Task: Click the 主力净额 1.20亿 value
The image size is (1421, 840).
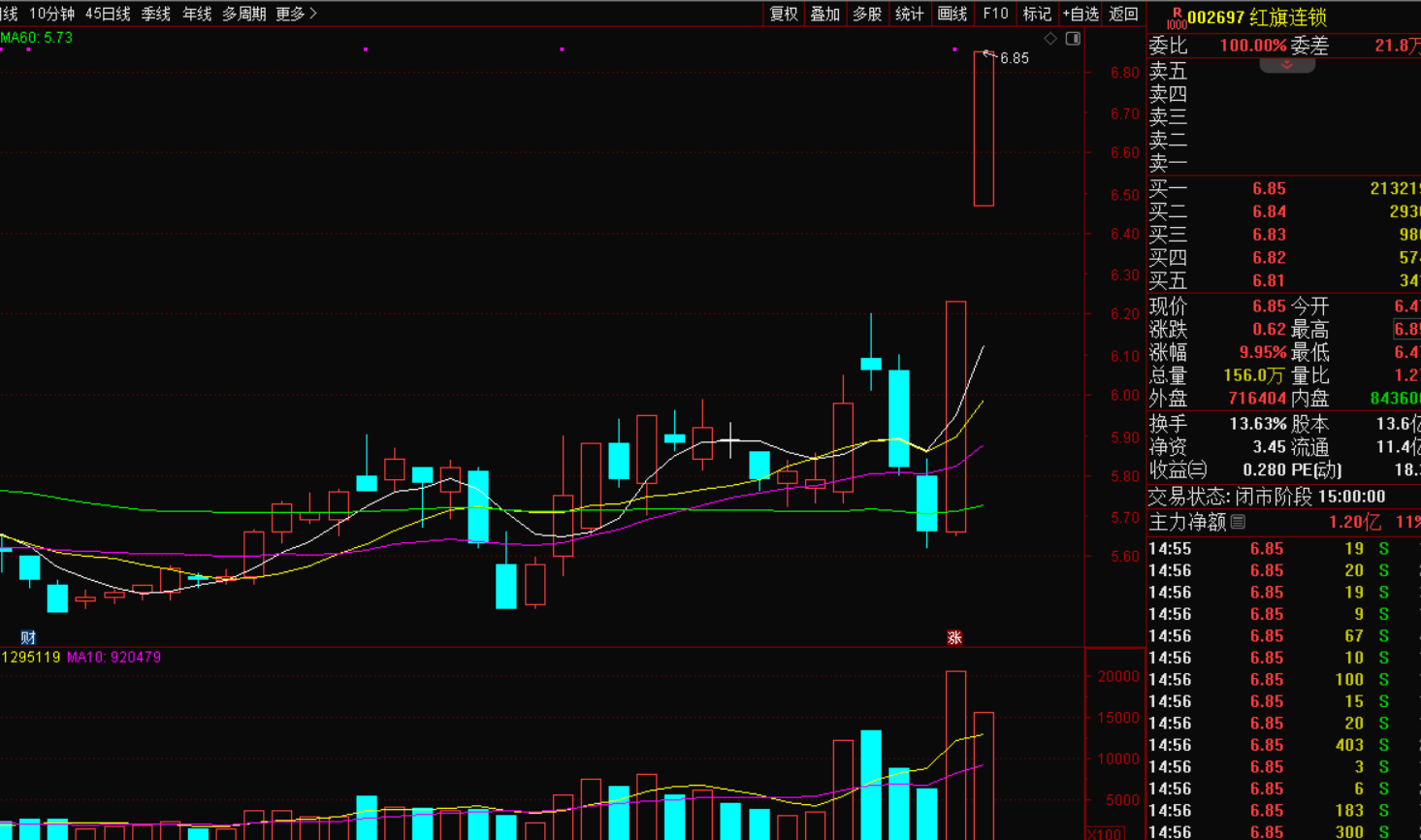Action: coord(1354,522)
